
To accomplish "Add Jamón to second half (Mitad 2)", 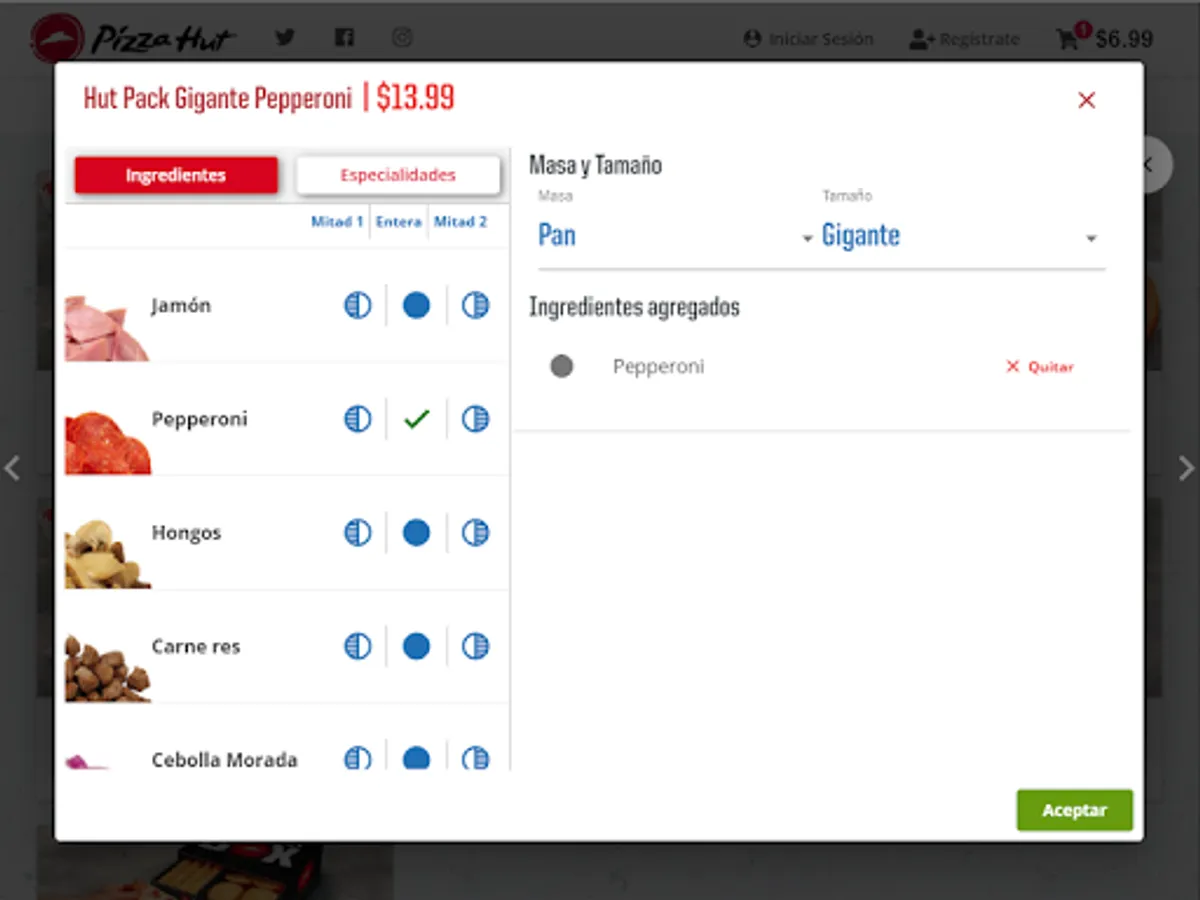I will pos(475,305).
